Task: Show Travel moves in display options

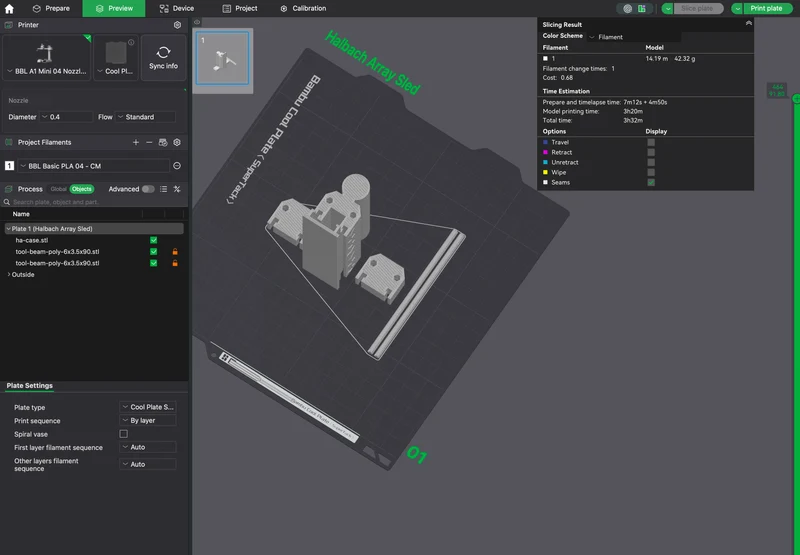Action: pyautogui.click(x=651, y=142)
